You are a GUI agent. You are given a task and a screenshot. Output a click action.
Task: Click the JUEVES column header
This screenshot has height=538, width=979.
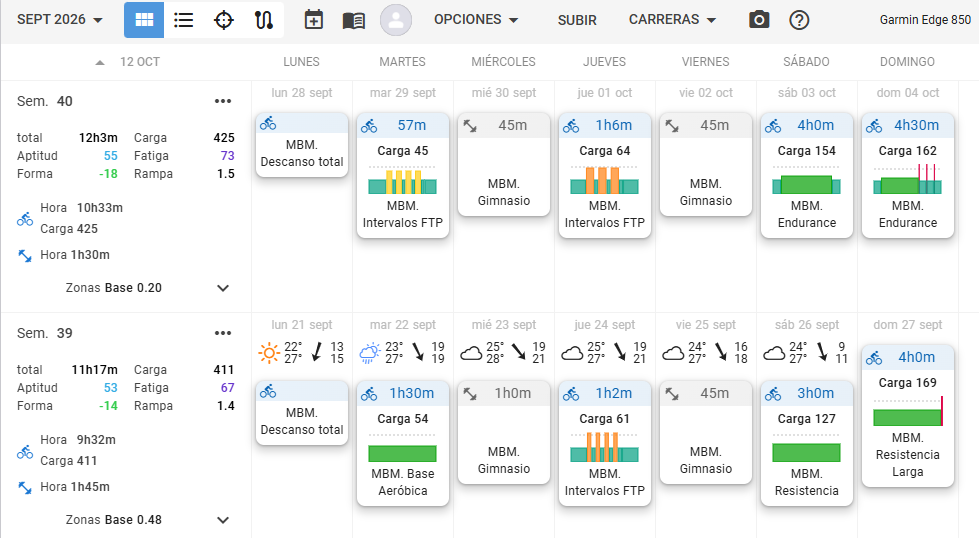point(604,62)
